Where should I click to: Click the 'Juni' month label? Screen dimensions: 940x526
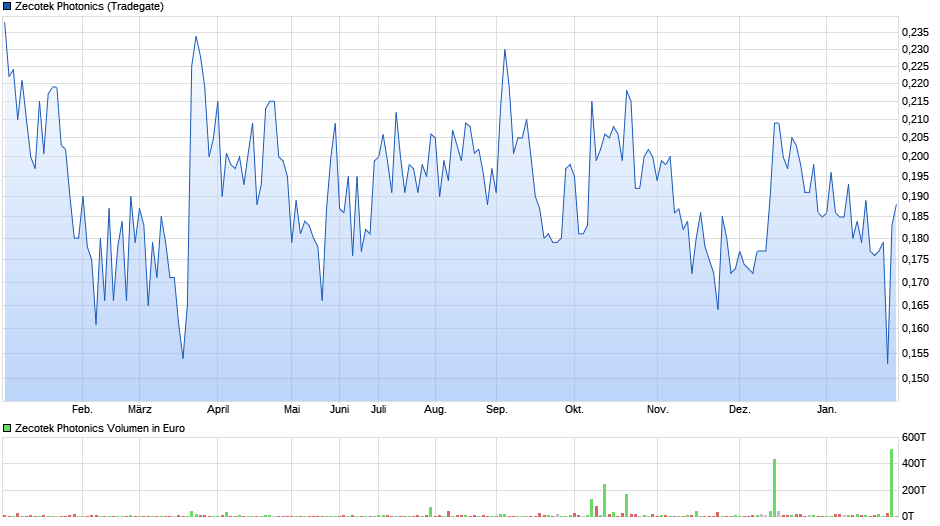pos(339,410)
